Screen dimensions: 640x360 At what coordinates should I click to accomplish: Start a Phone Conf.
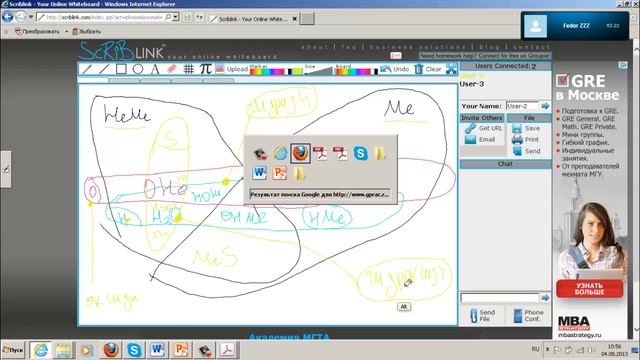[529, 315]
